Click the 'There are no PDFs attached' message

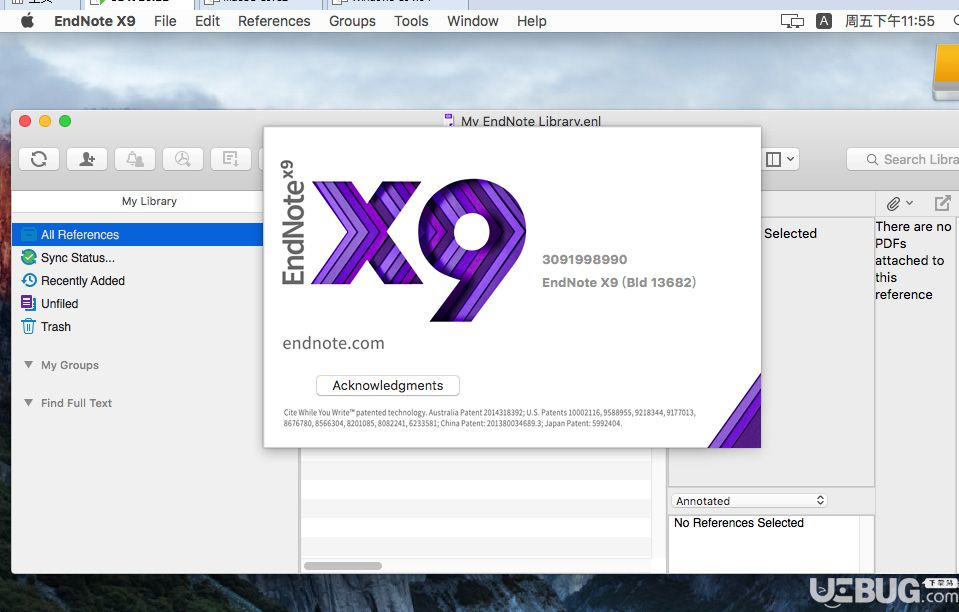click(x=913, y=260)
